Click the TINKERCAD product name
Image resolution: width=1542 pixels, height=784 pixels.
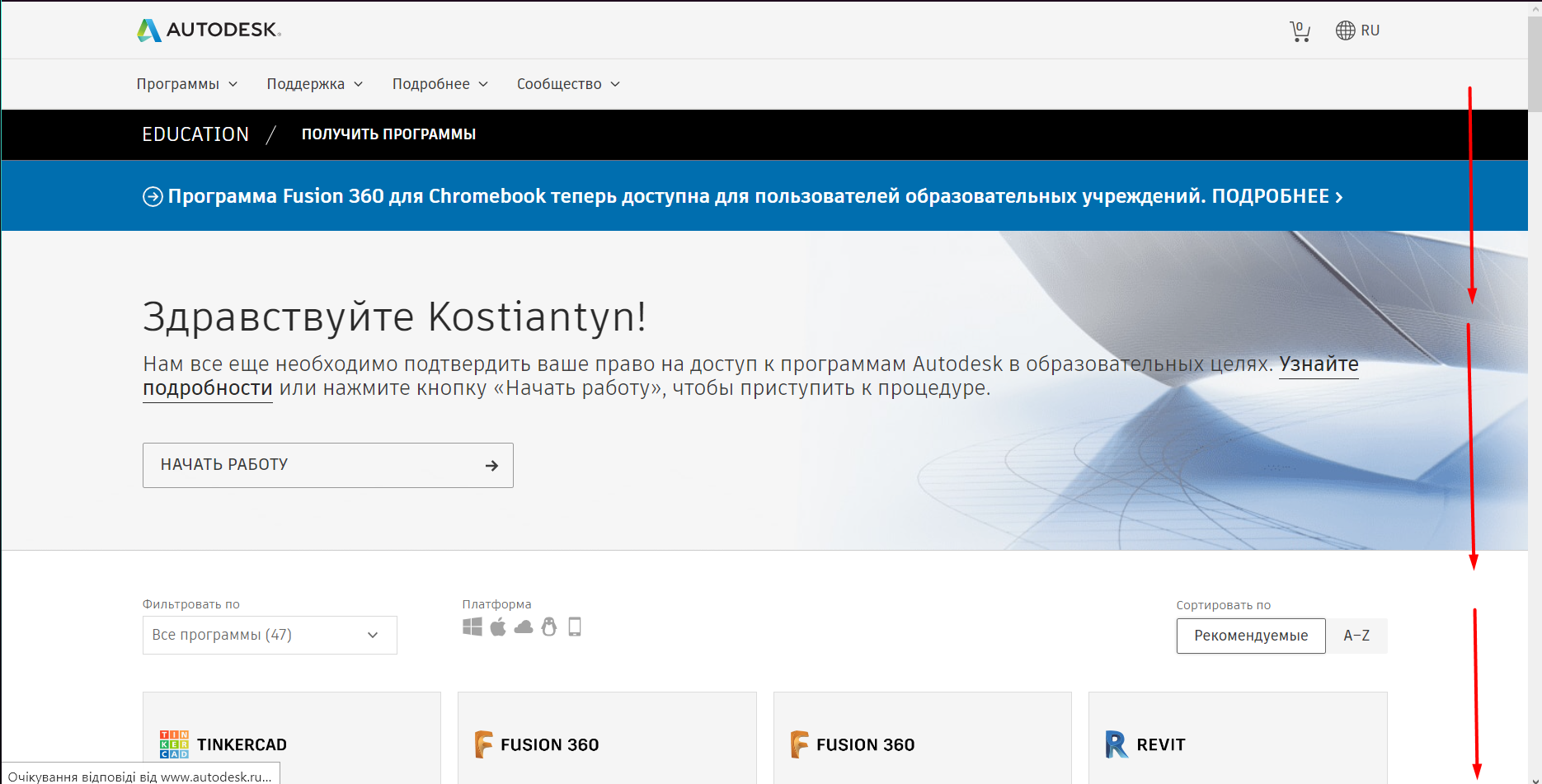click(x=242, y=744)
